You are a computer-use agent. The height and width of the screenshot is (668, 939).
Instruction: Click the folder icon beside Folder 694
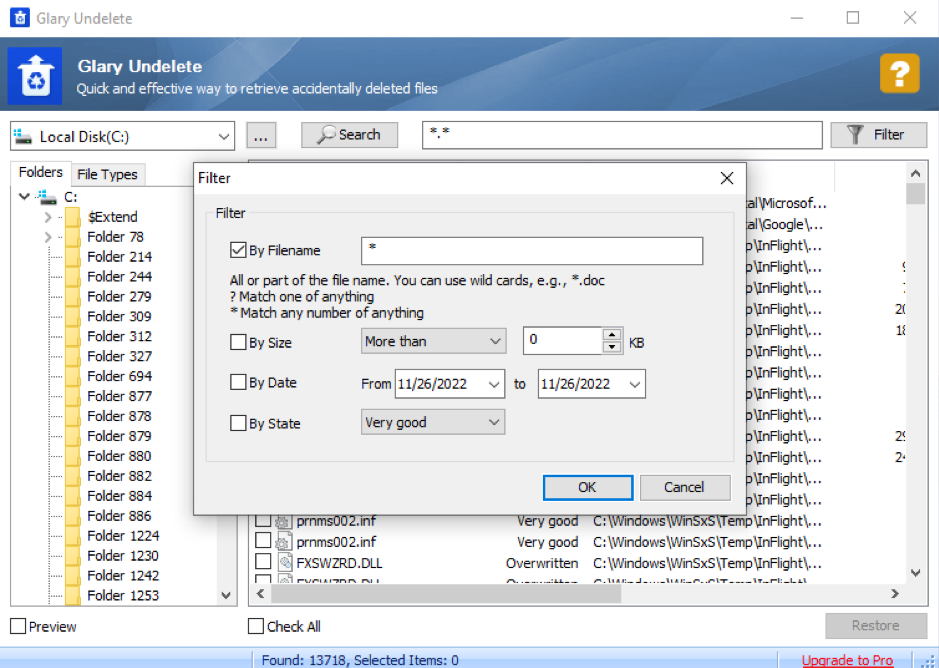pyautogui.click(x=73, y=376)
